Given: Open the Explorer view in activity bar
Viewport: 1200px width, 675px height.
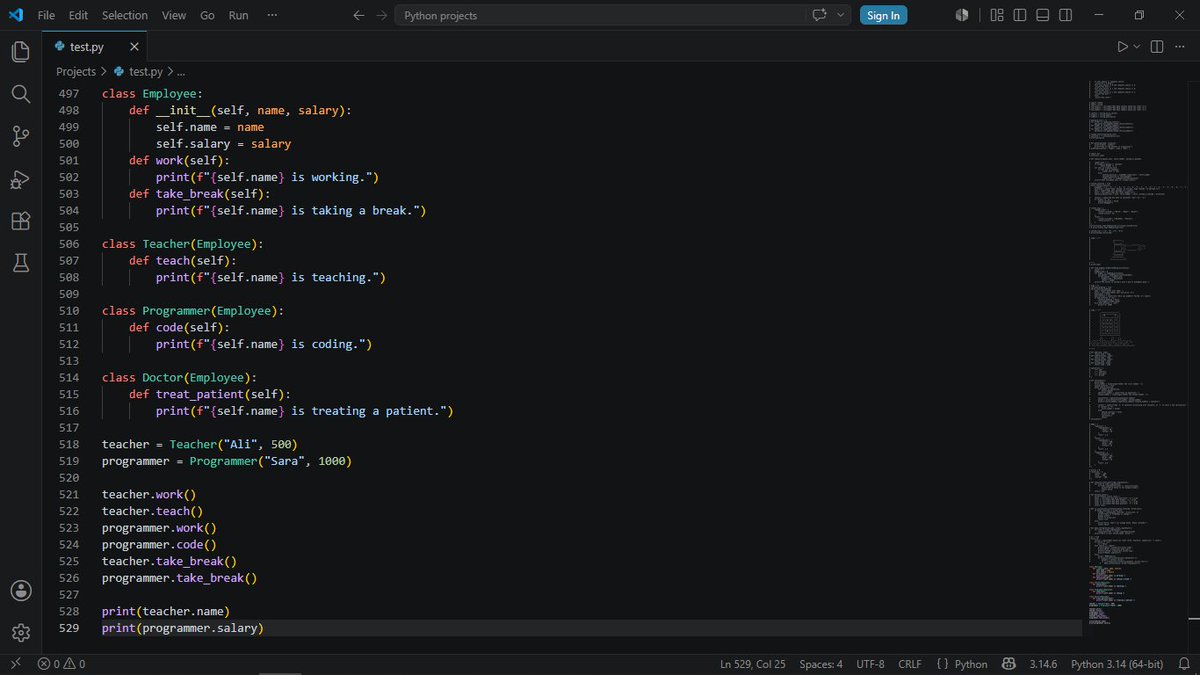Looking at the screenshot, I should coord(21,51).
